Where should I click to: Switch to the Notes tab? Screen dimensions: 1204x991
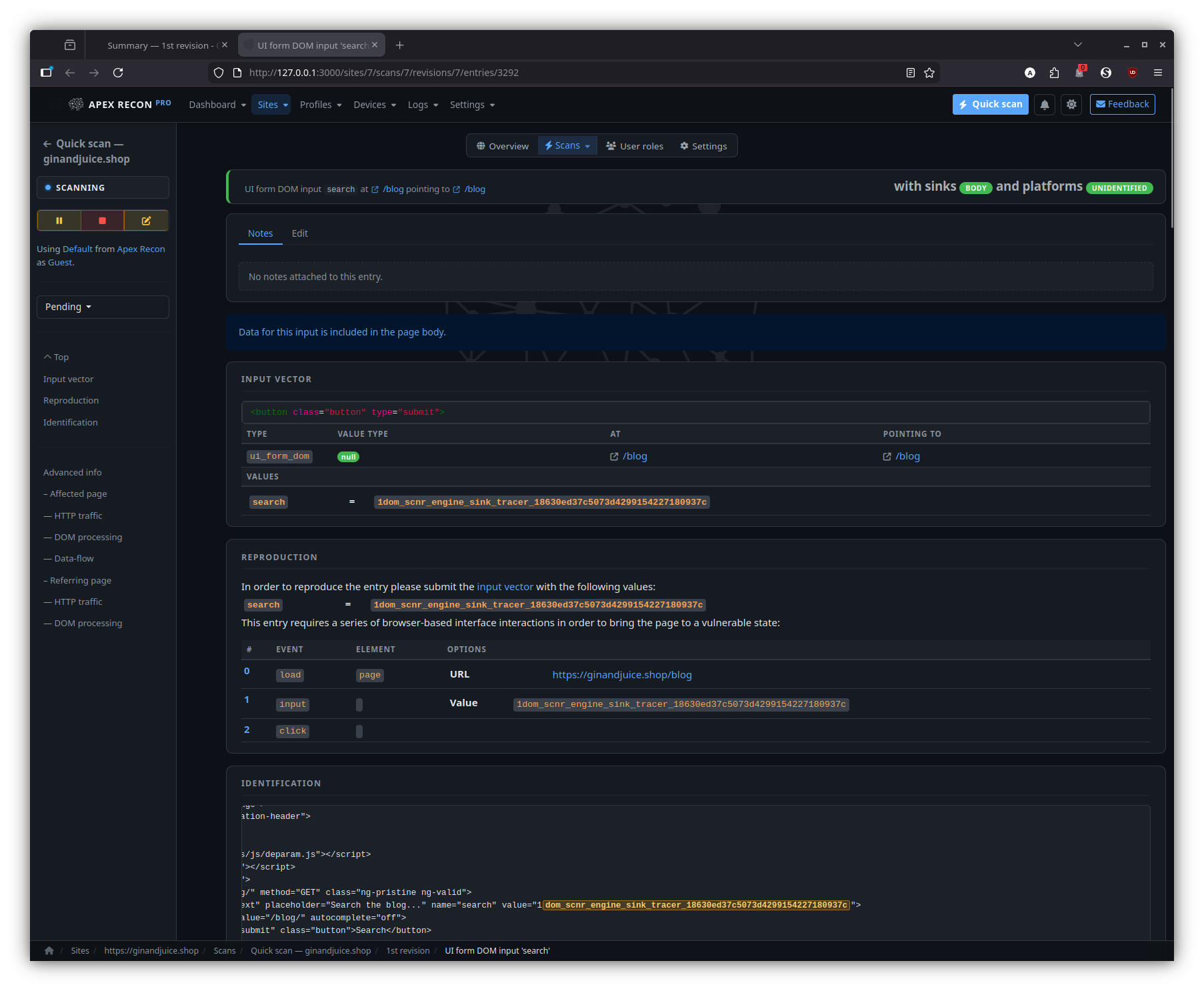(261, 233)
